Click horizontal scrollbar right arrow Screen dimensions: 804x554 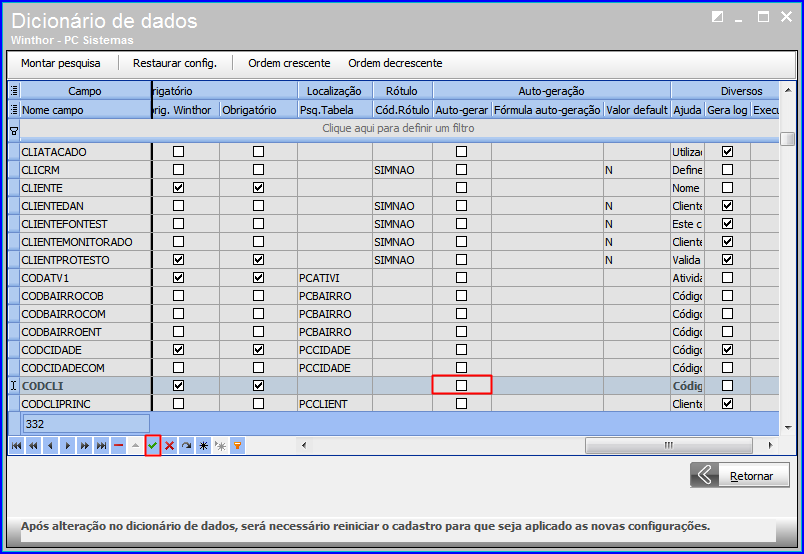point(770,445)
